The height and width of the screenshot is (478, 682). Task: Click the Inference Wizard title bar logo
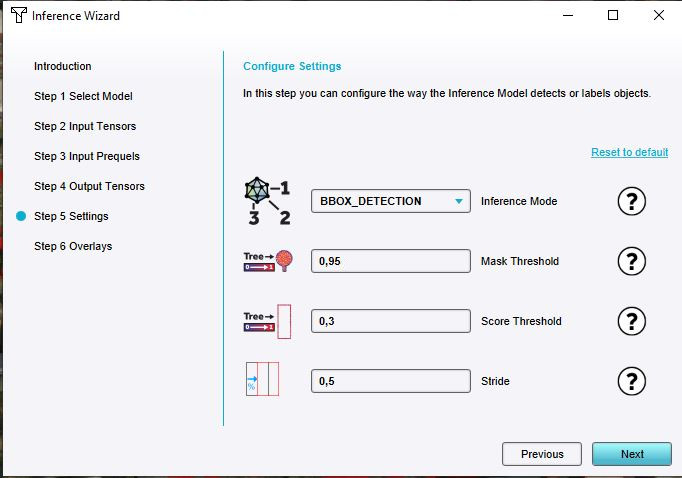(19, 15)
